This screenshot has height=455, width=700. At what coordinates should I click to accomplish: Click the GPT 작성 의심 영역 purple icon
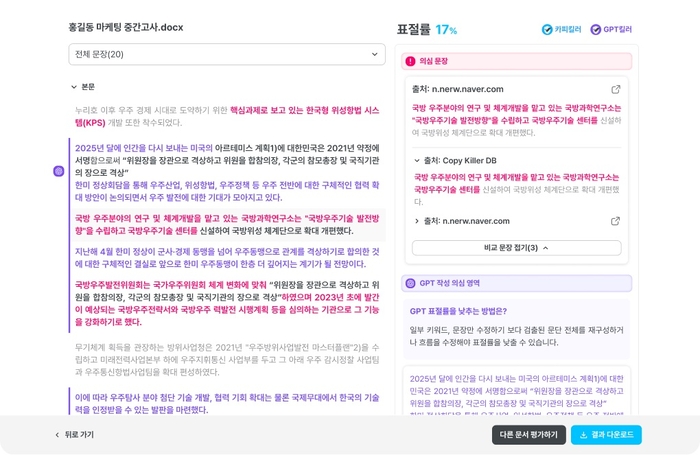pos(410,283)
